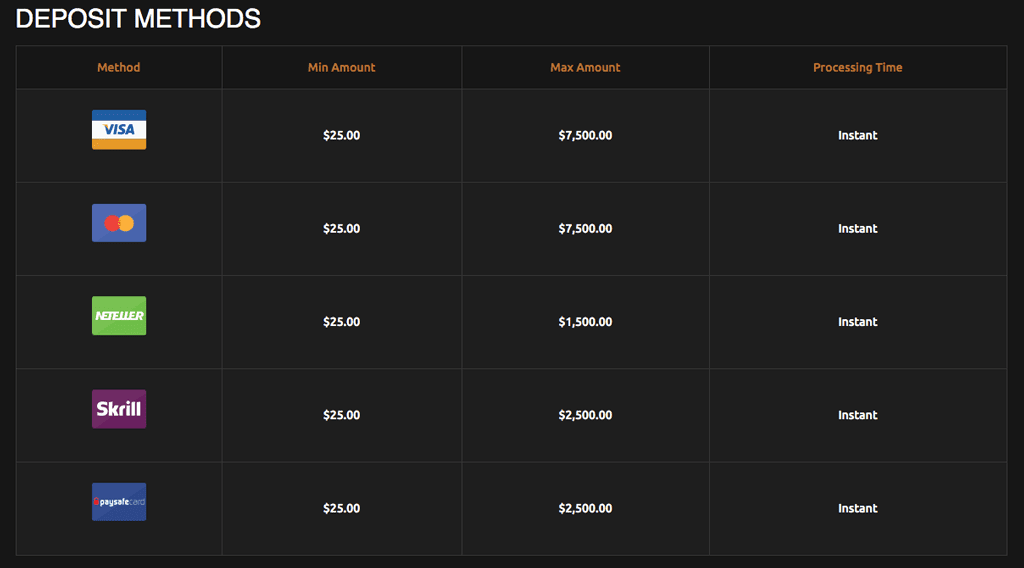This screenshot has height=568, width=1024.
Task: Select Neteller's $1,500.00 max amount cell
Action: coord(585,322)
